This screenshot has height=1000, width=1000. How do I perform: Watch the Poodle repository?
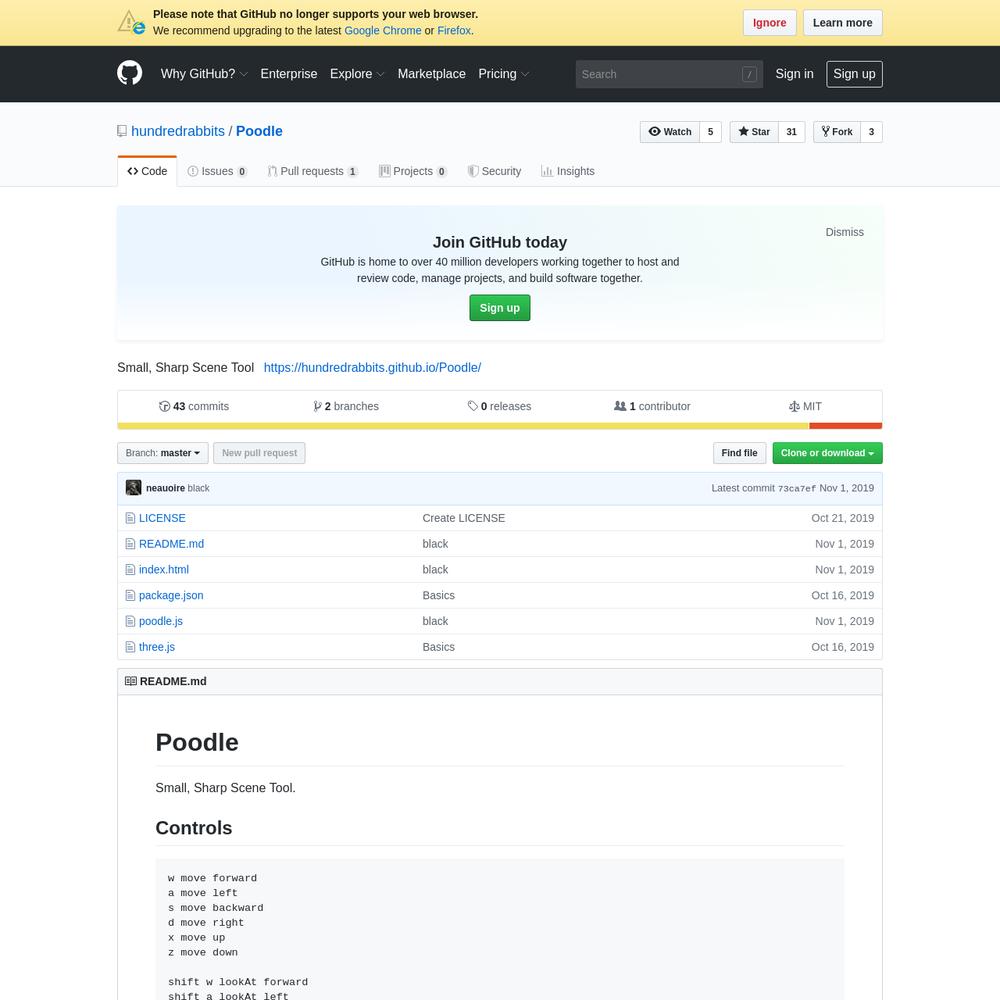point(670,132)
